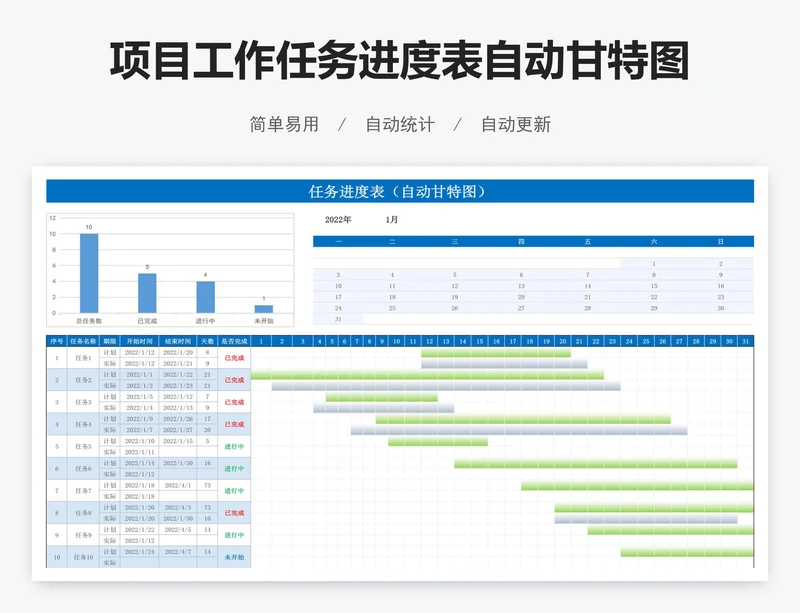Select 任务4 actual end date 2022/1/27

tap(178, 430)
